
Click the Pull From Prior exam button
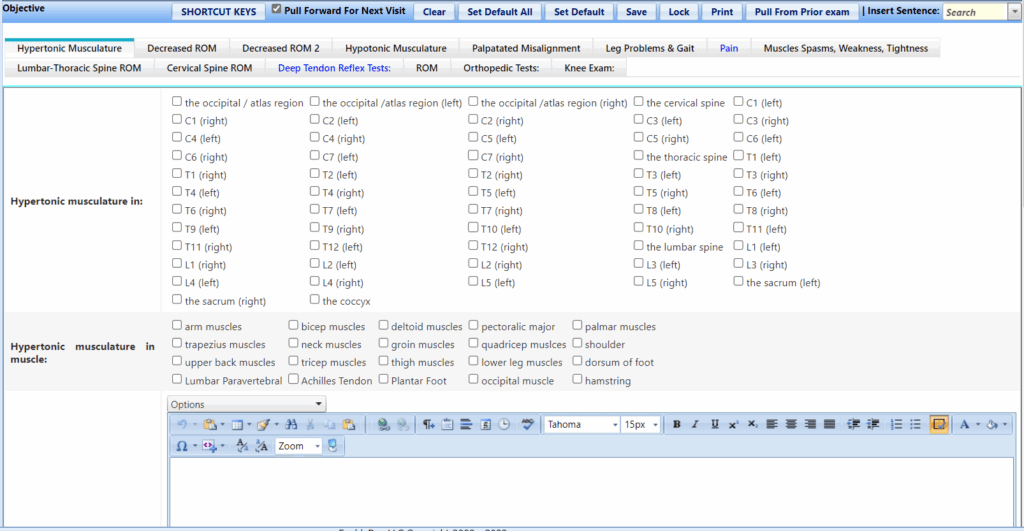click(802, 12)
